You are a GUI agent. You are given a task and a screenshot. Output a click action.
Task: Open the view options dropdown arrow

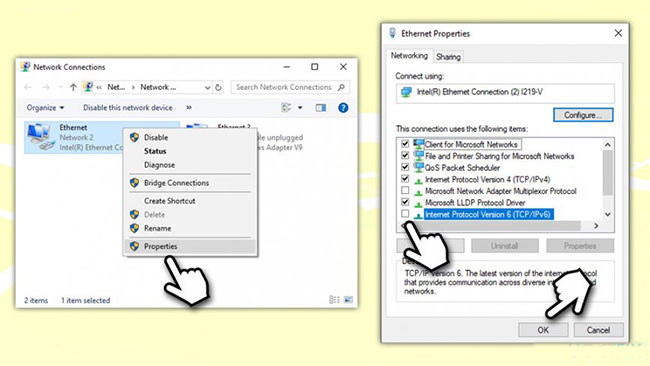pos(300,108)
